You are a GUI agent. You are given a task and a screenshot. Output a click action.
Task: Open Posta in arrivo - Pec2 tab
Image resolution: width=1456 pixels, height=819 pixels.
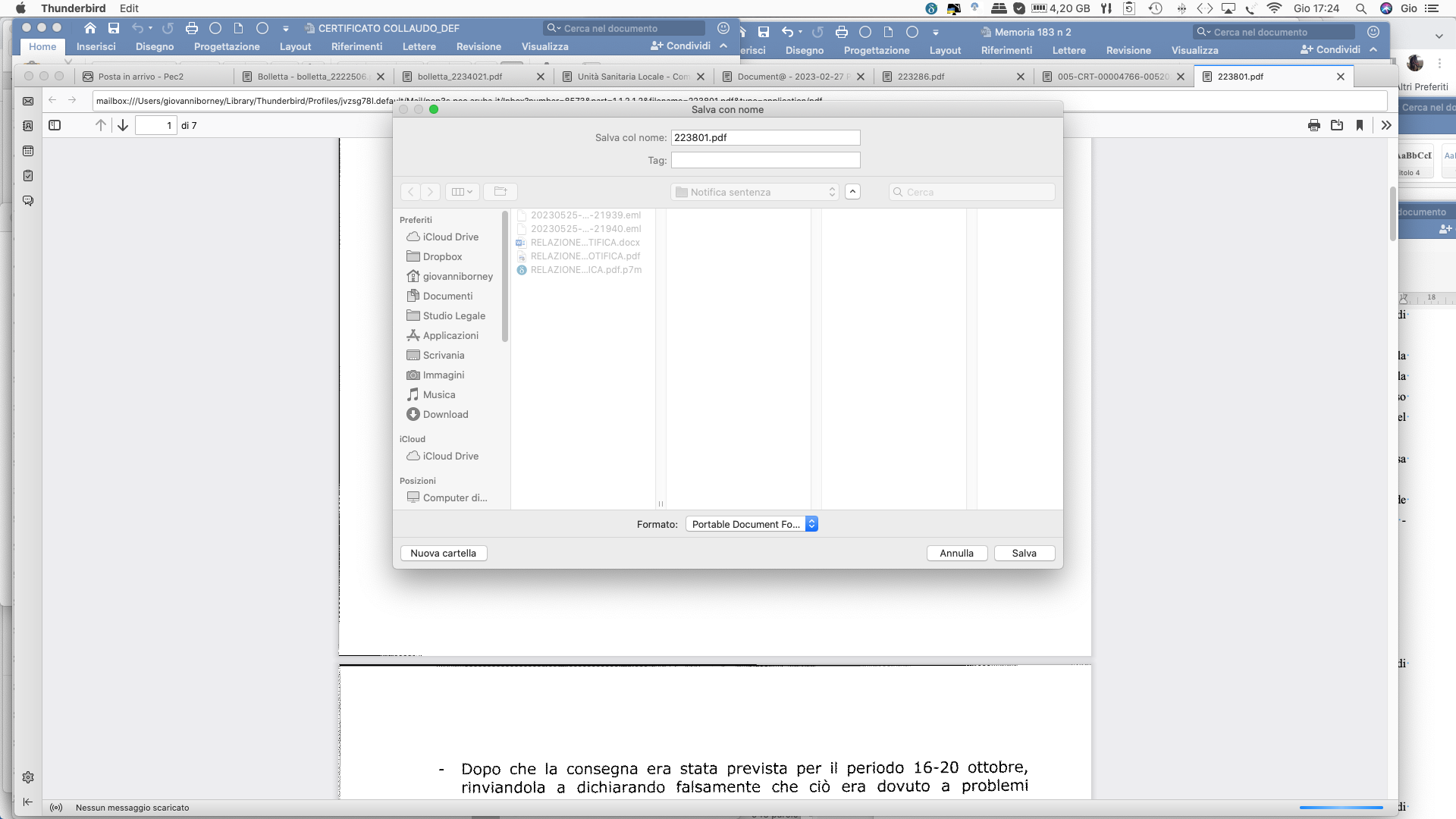click(x=141, y=77)
